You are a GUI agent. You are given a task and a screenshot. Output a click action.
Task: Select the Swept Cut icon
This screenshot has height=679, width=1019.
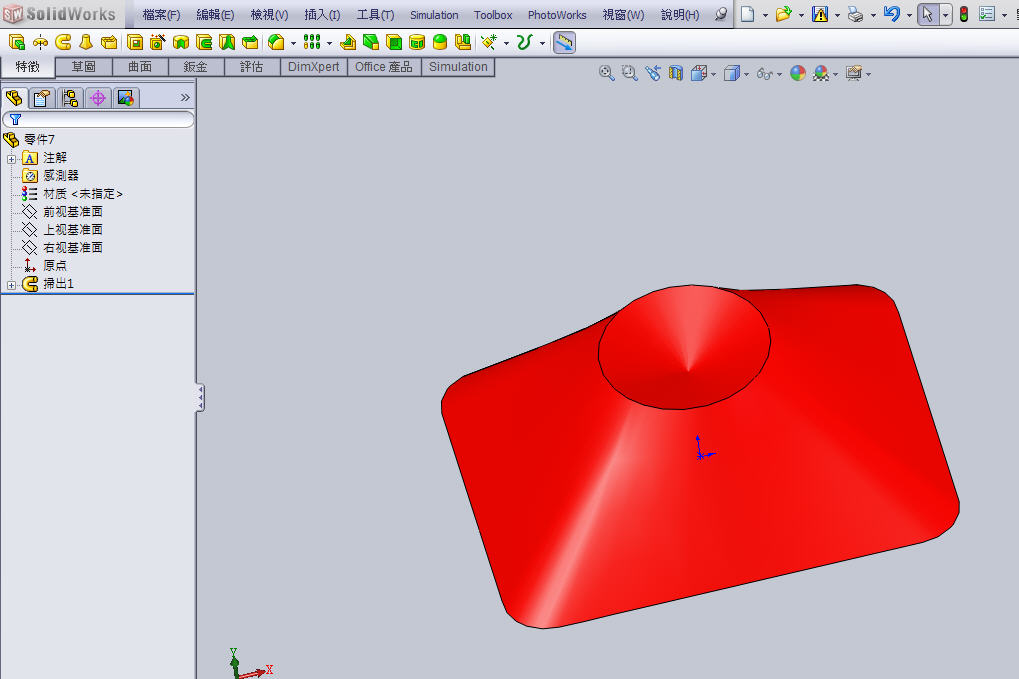click(204, 43)
